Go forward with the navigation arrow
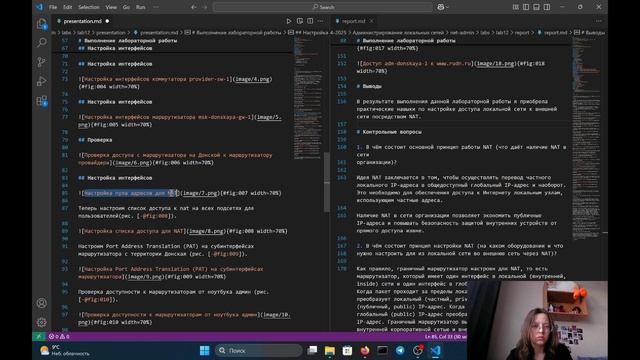The image size is (640, 360). pos(204,7)
